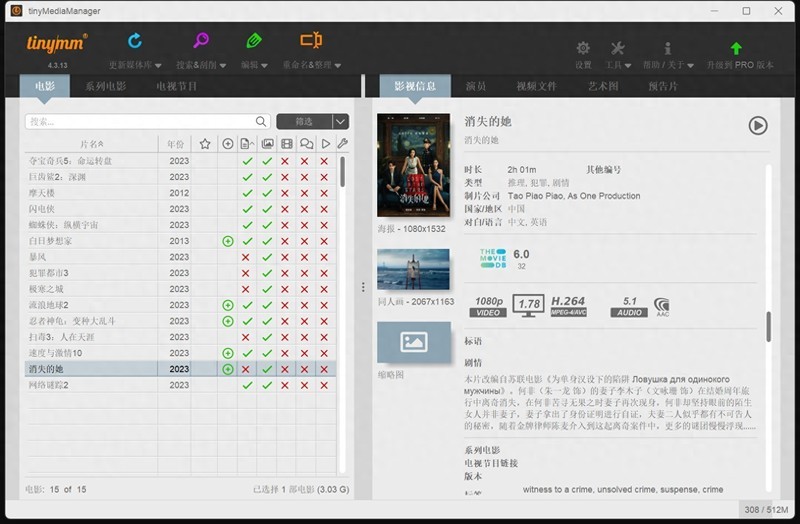
Task: Click the help/about info icon
Action: click(667, 48)
